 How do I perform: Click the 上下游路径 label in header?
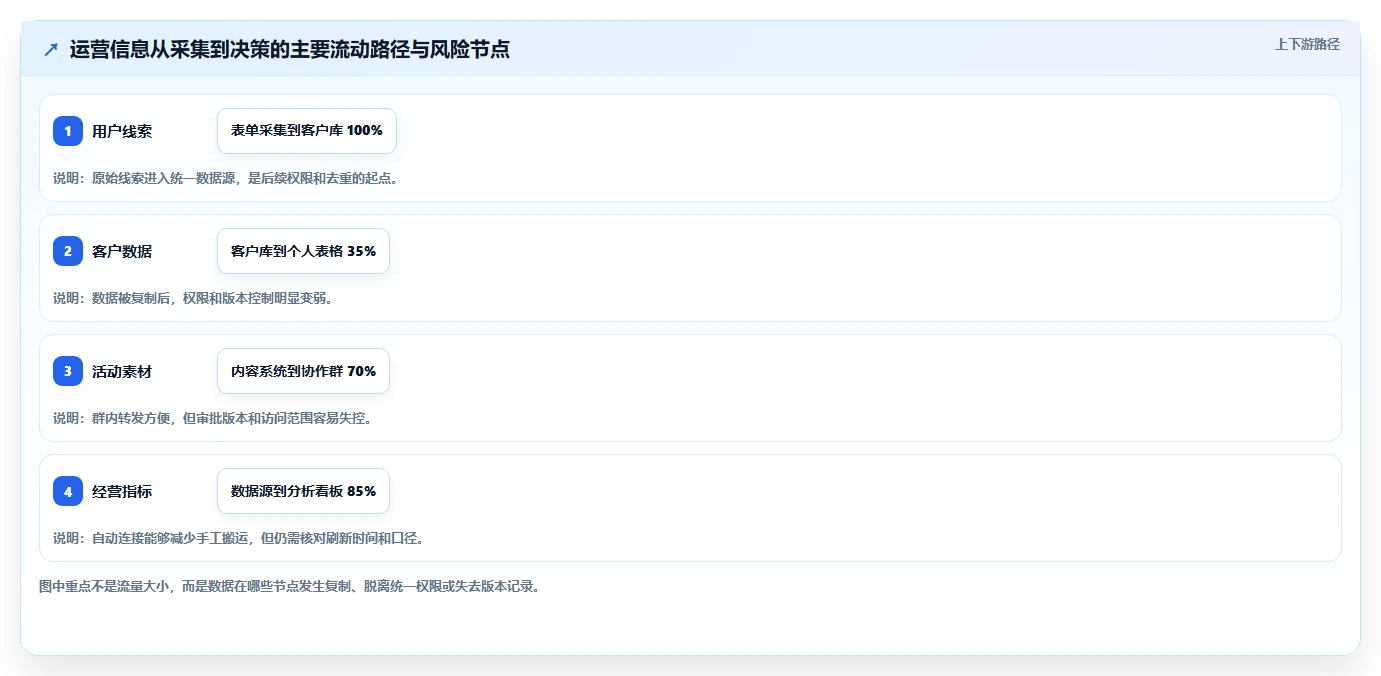point(1307,44)
